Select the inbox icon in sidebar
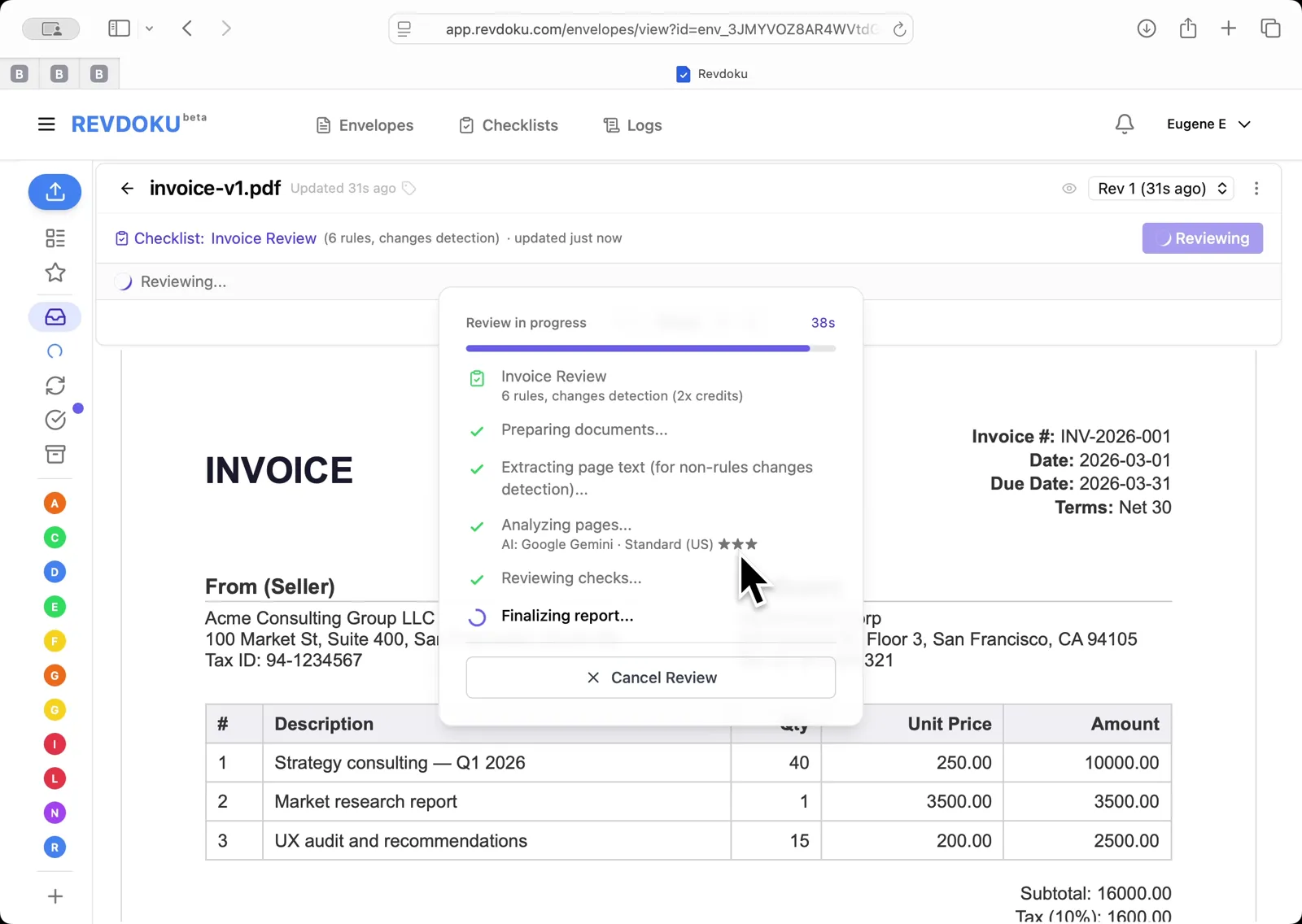Viewport: 1302px width, 924px height. point(55,317)
